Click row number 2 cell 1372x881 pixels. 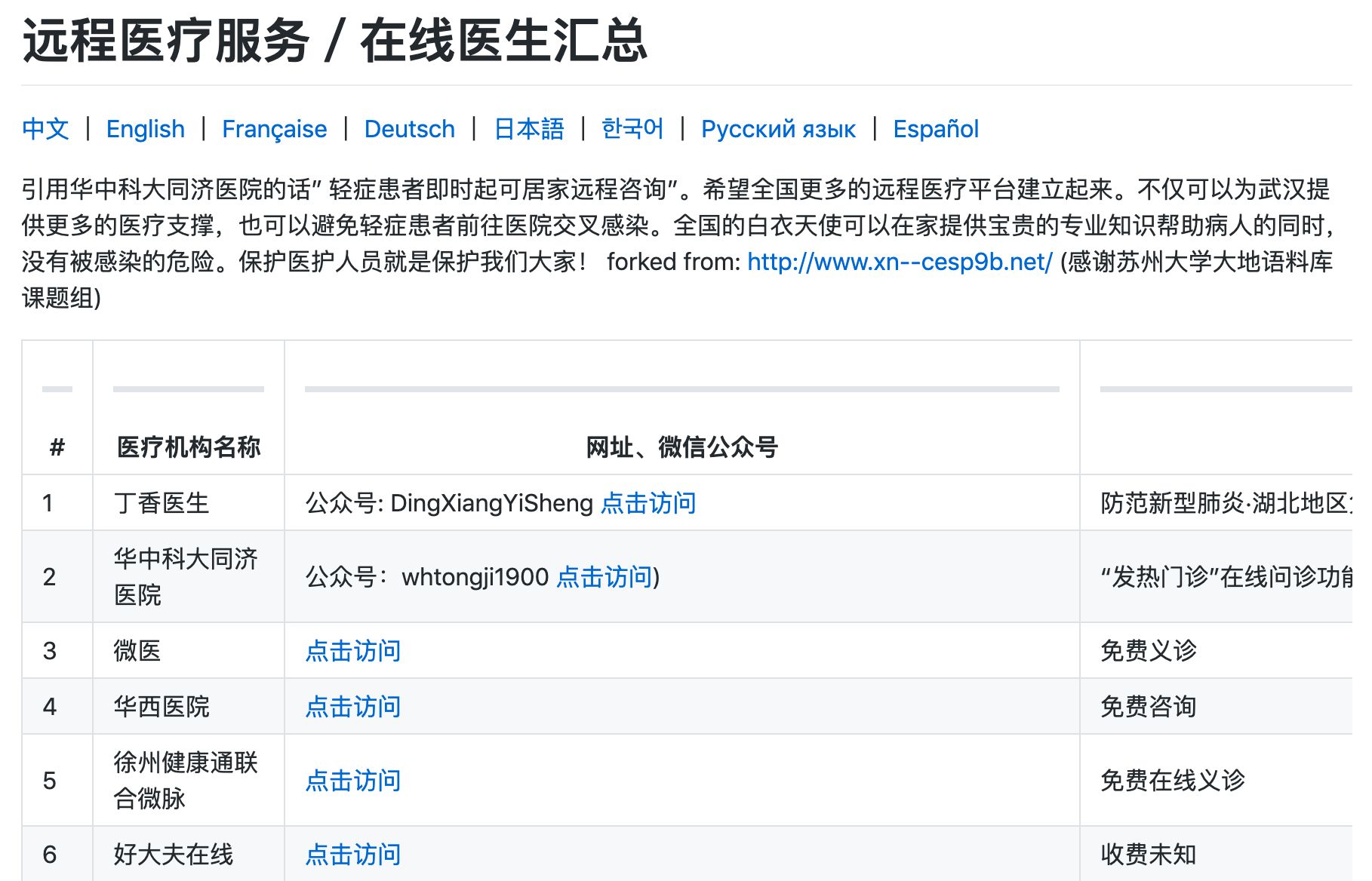[57, 577]
